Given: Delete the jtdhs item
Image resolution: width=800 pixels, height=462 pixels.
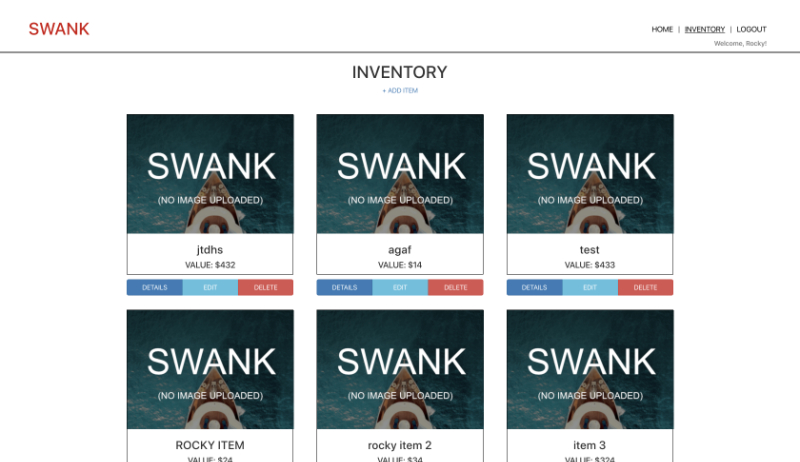Looking at the screenshot, I should 265,288.
